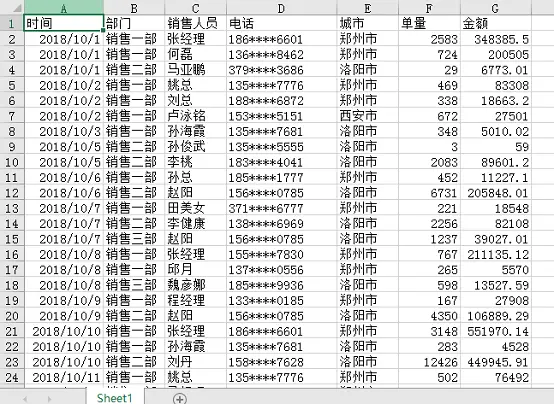Select order count cell 4350
The height and width of the screenshot is (404, 554).
[430, 316]
